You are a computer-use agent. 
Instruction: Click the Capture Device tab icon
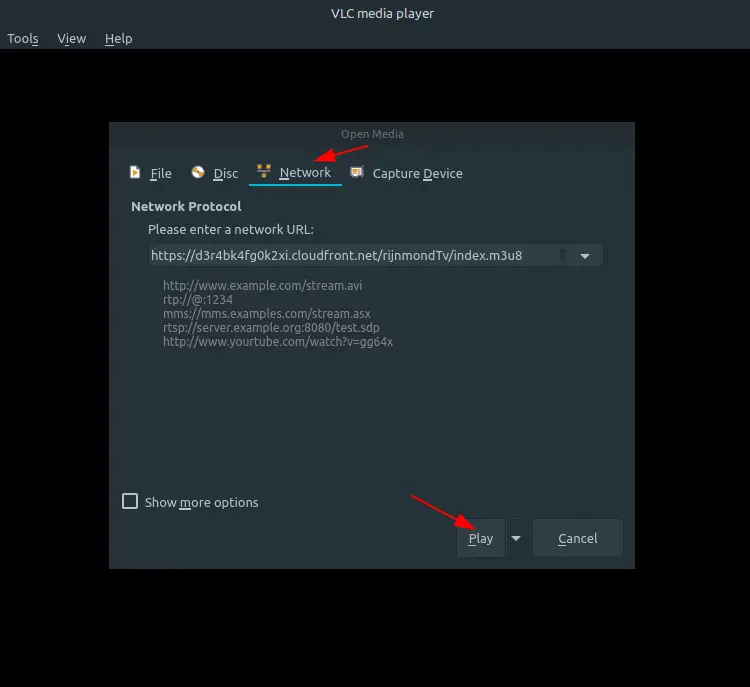pos(357,172)
